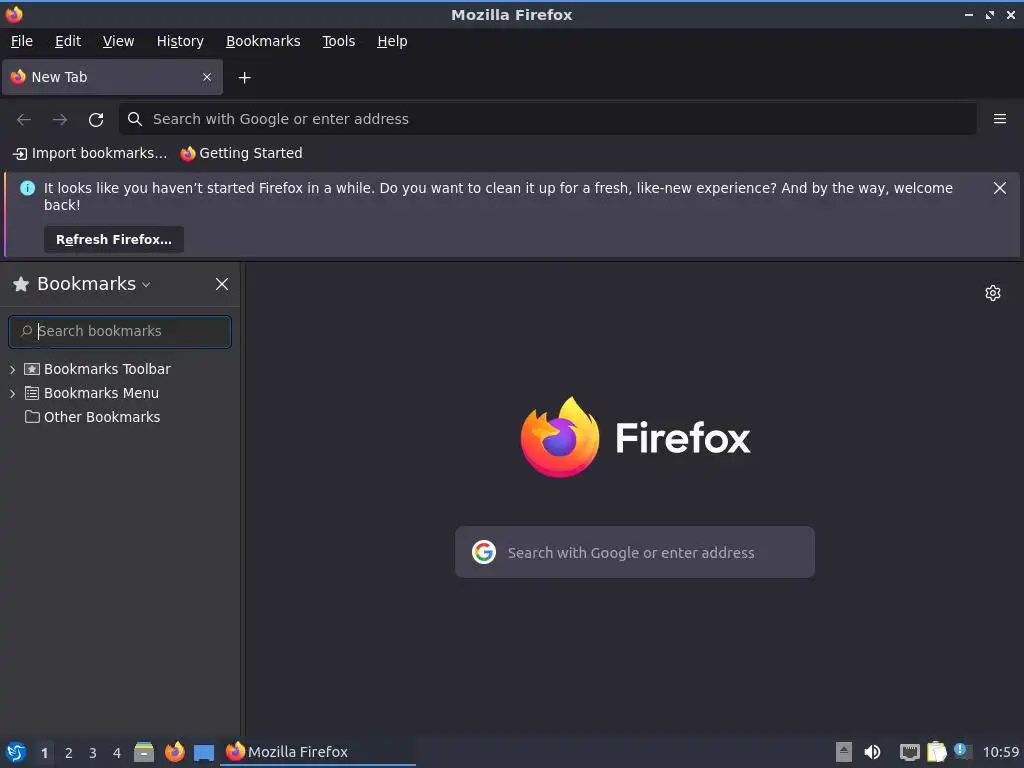Open new tab page personalize gear

pyautogui.click(x=993, y=293)
